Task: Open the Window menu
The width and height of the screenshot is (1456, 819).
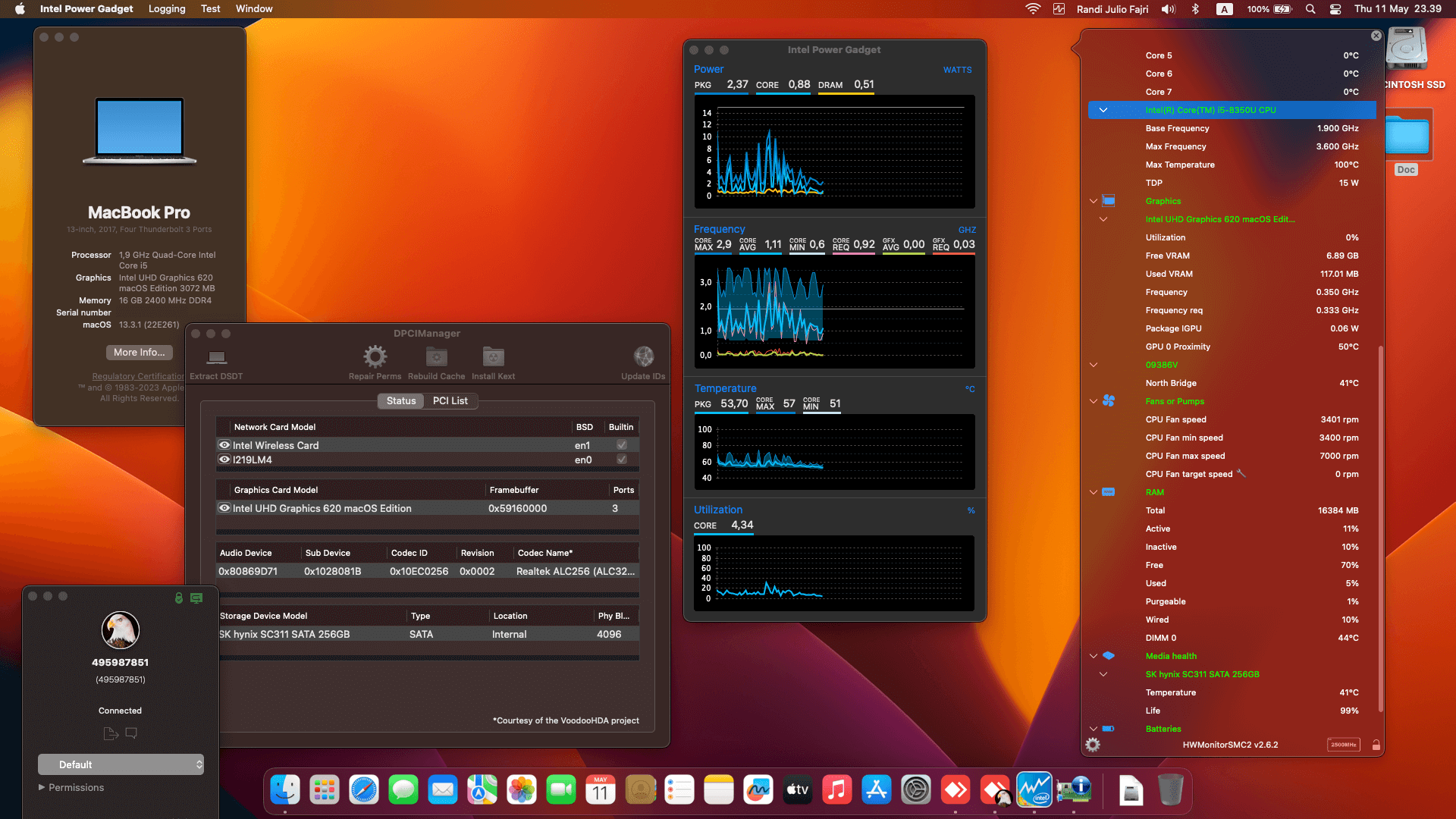Action: (x=254, y=9)
